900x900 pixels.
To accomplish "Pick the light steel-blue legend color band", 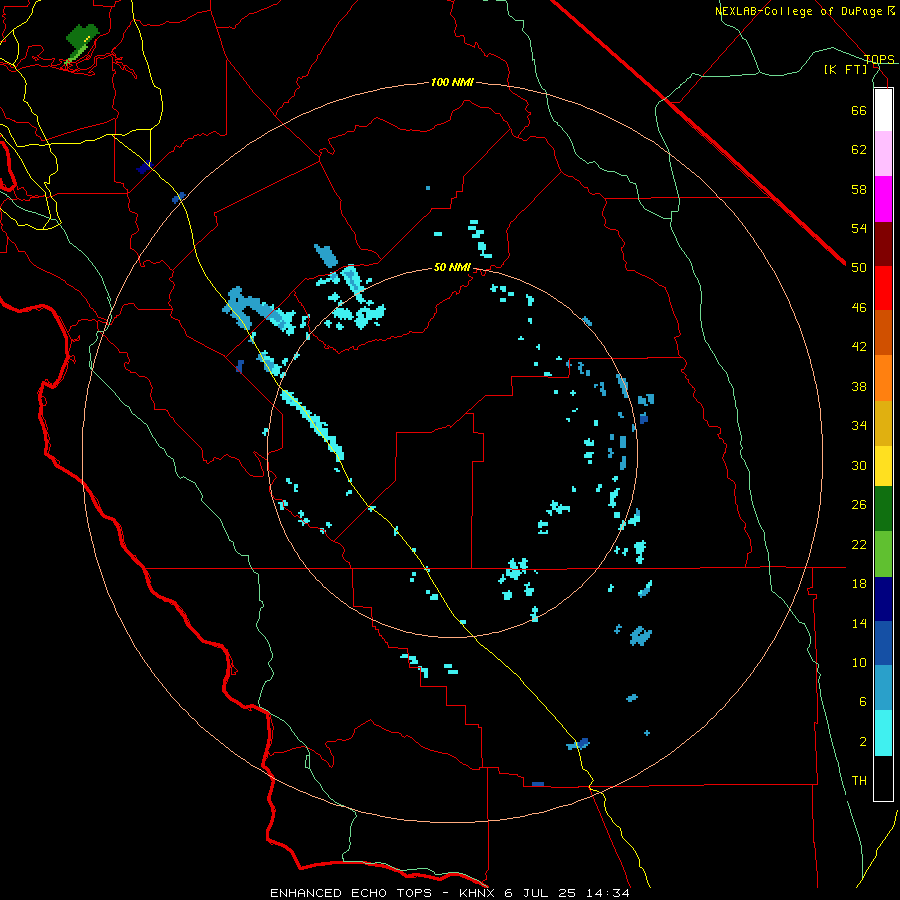I will 883,688.
